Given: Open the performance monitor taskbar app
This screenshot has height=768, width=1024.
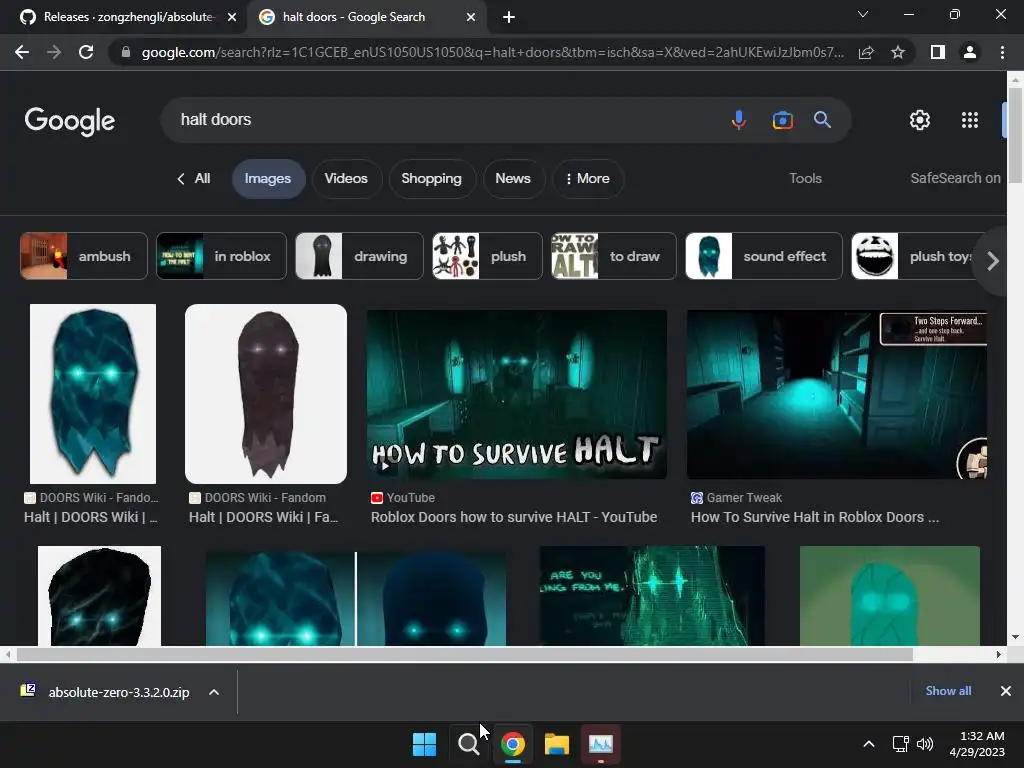Looking at the screenshot, I should 601,744.
